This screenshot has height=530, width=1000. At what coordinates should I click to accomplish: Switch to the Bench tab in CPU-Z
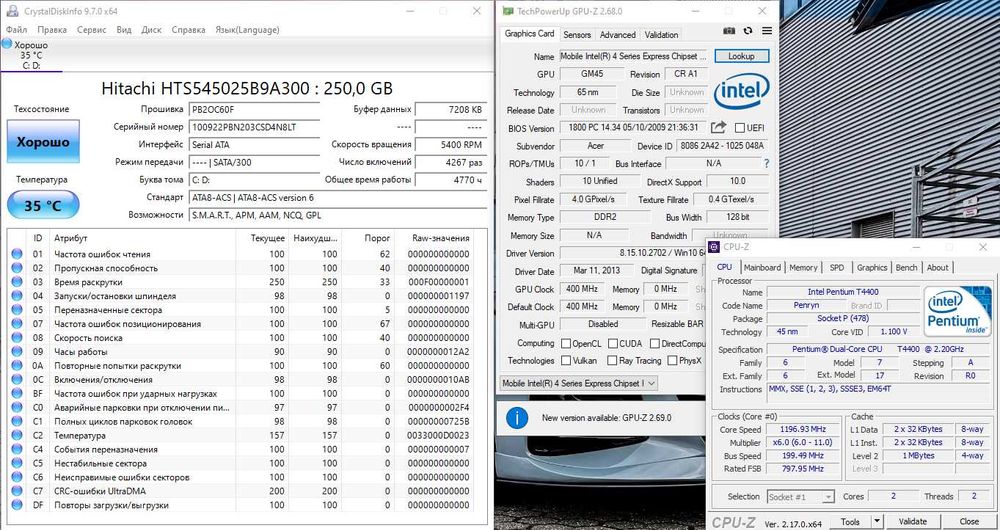click(x=906, y=267)
